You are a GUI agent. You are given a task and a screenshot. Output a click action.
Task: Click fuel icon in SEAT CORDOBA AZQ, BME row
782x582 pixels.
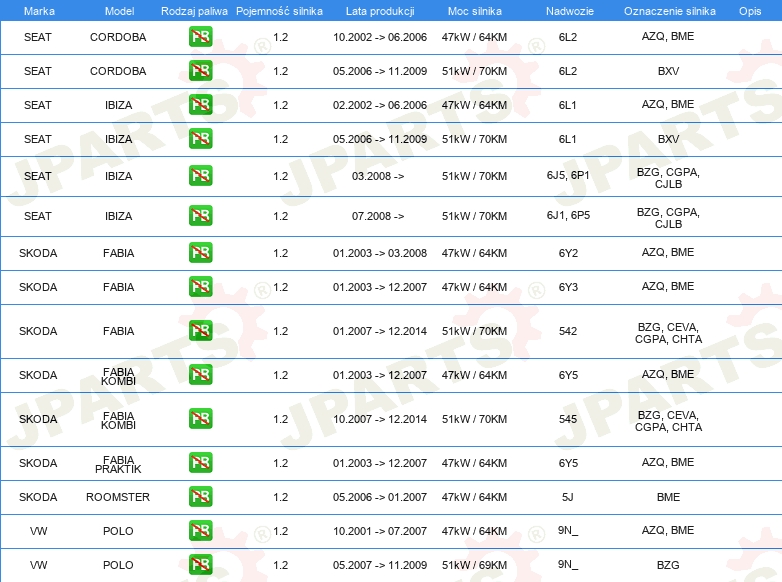(x=200, y=37)
